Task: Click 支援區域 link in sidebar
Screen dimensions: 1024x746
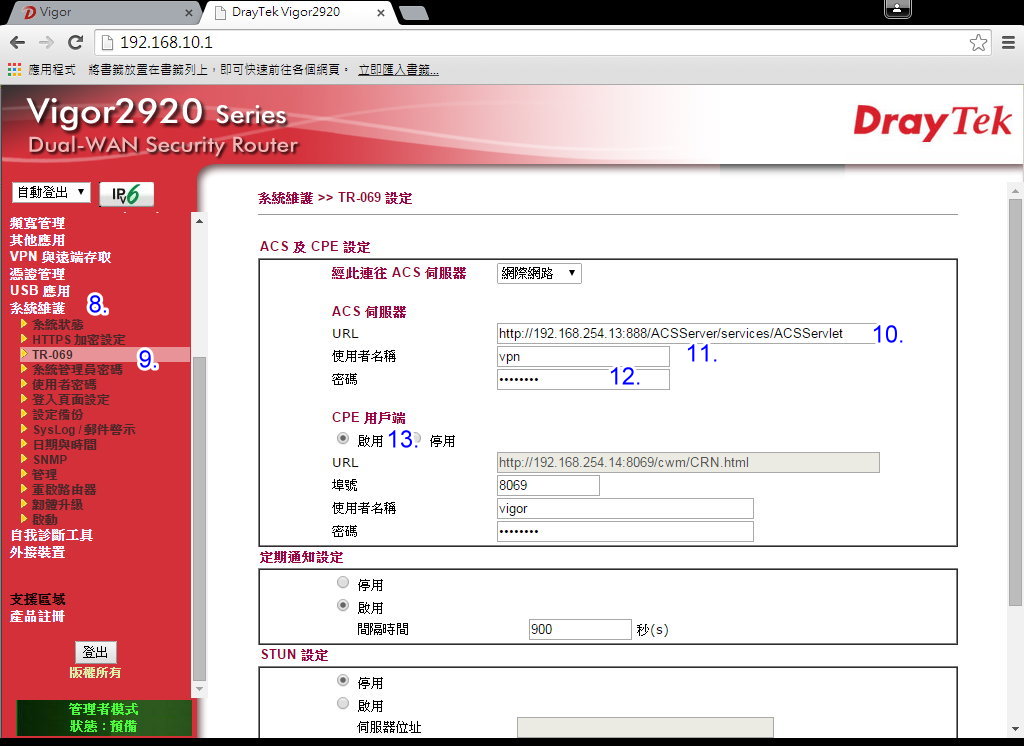Action: [37, 600]
